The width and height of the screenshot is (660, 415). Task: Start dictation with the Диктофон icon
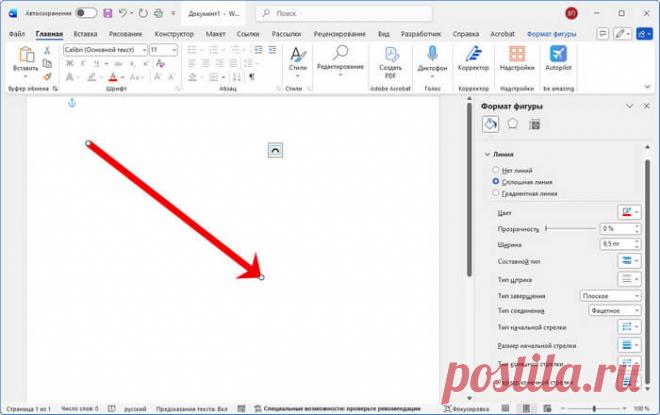point(432,55)
